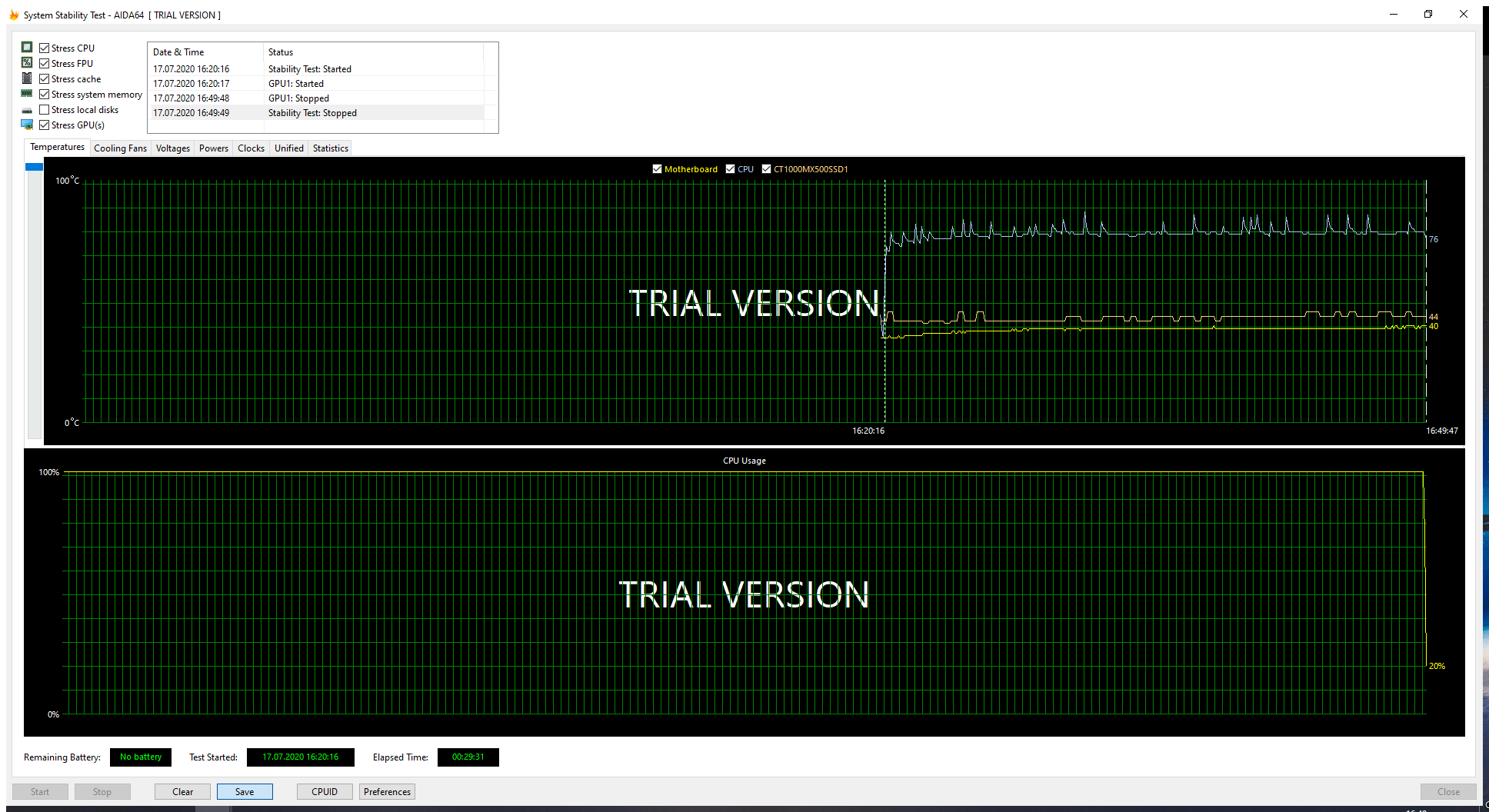This screenshot has height=812, width=1489.
Task: Uncheck the CT1000MX500SSD1 legend checkbox
Action: click(766, 168)
